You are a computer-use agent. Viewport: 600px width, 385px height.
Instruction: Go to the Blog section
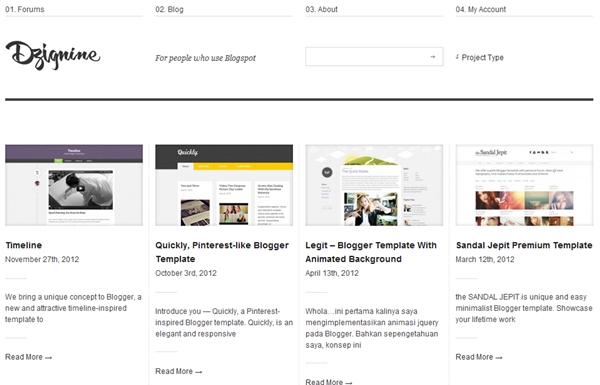[169, 9]
